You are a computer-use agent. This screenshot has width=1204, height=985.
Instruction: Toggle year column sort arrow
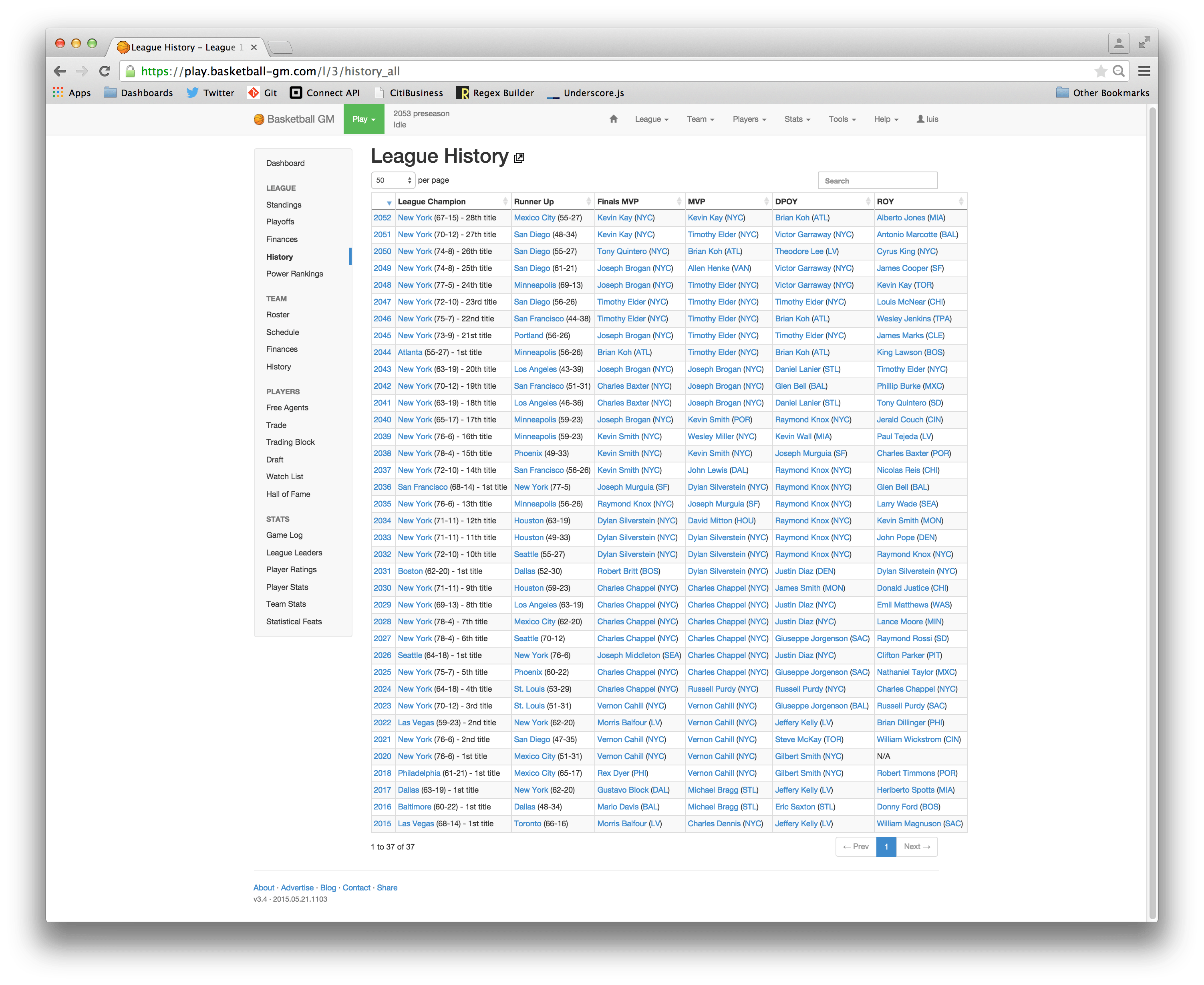point(389,202)
